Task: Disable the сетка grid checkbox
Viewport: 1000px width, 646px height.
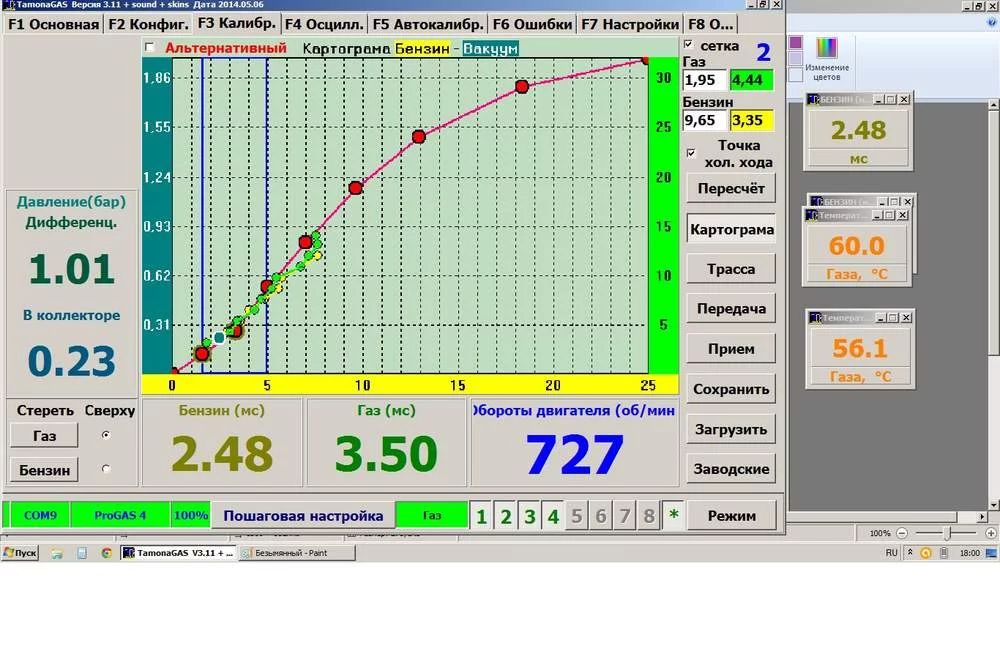Action: [688, 45]
